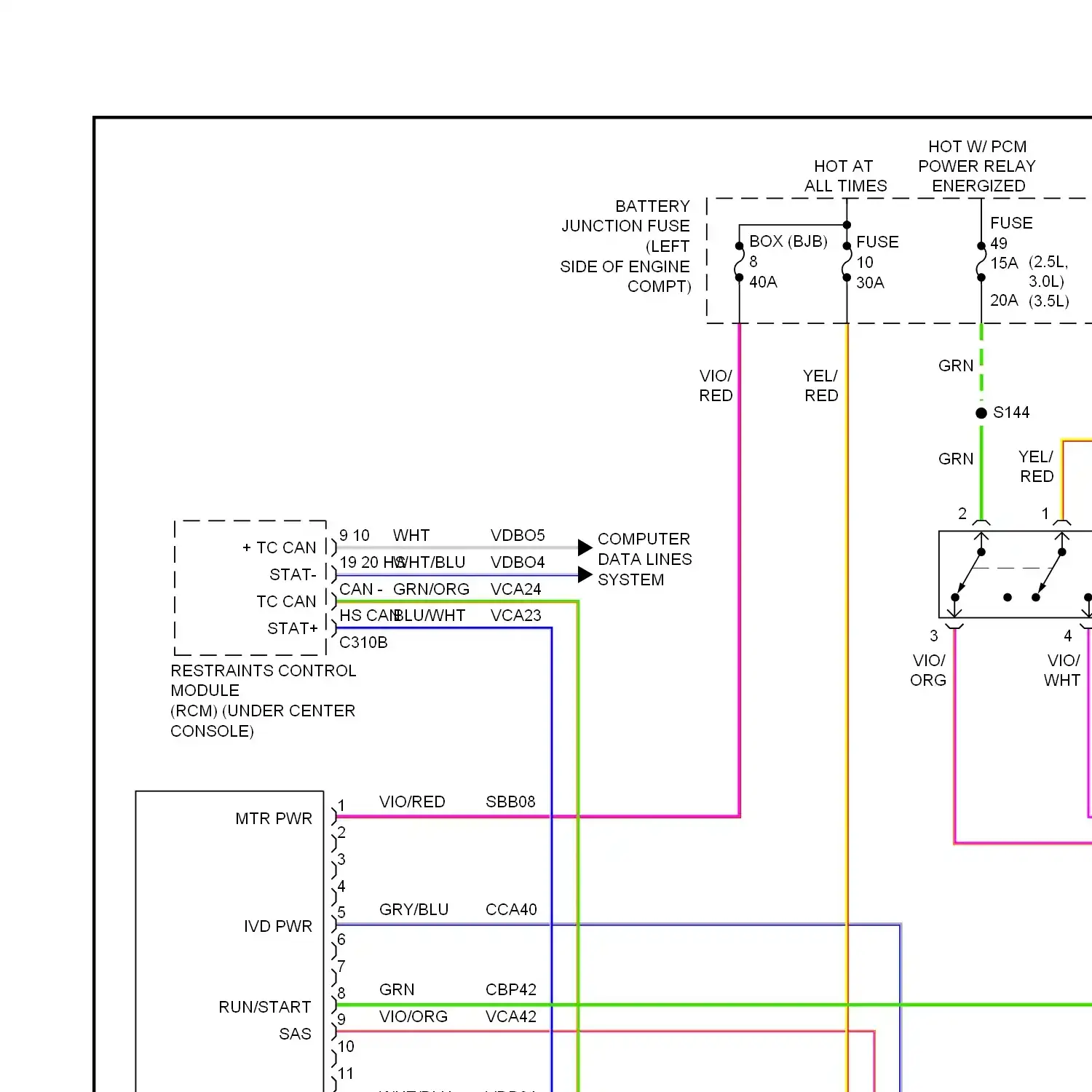Select the 'IVD PWR' terminal label
This screenshot has height=1092, width=1092.
coord(278,926)
